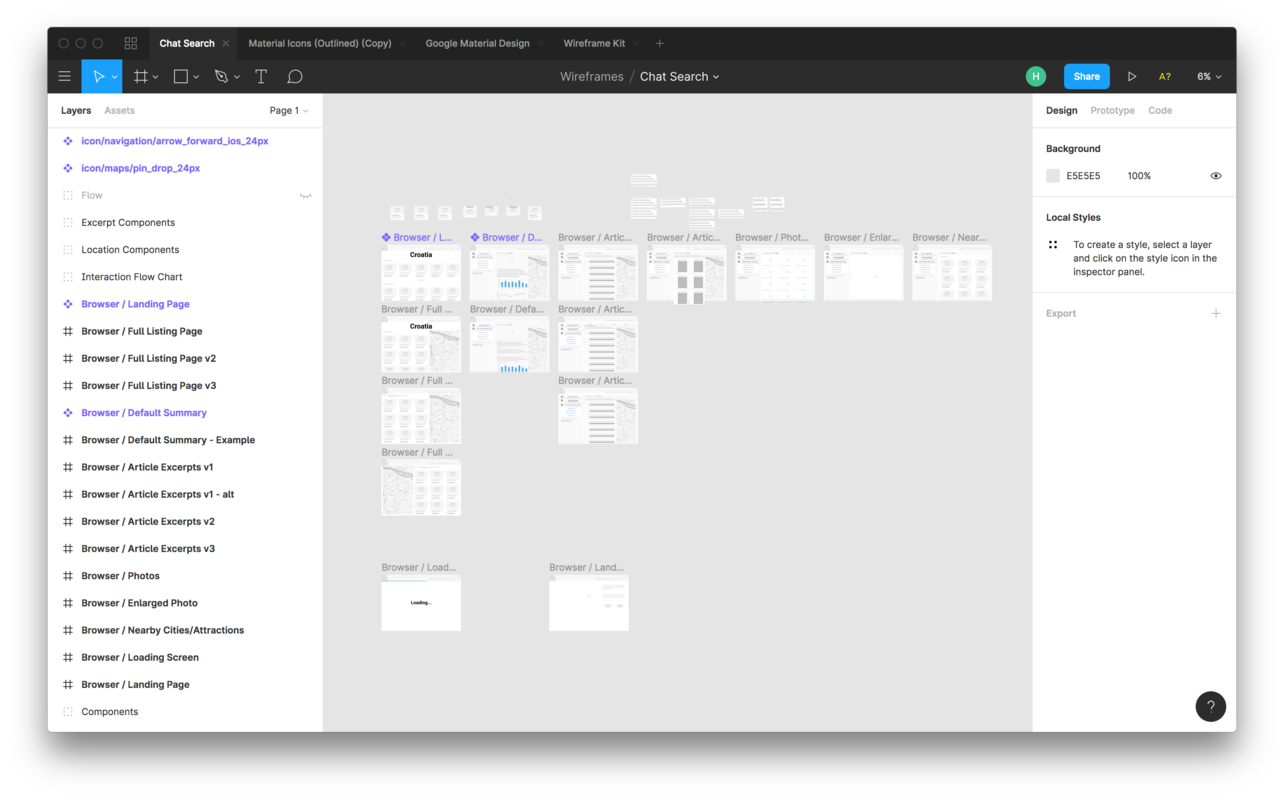This screenshot has height=800, width=1284.
Task: Select the Text tool
Action: pyautogui.click(x=261, y=76)
